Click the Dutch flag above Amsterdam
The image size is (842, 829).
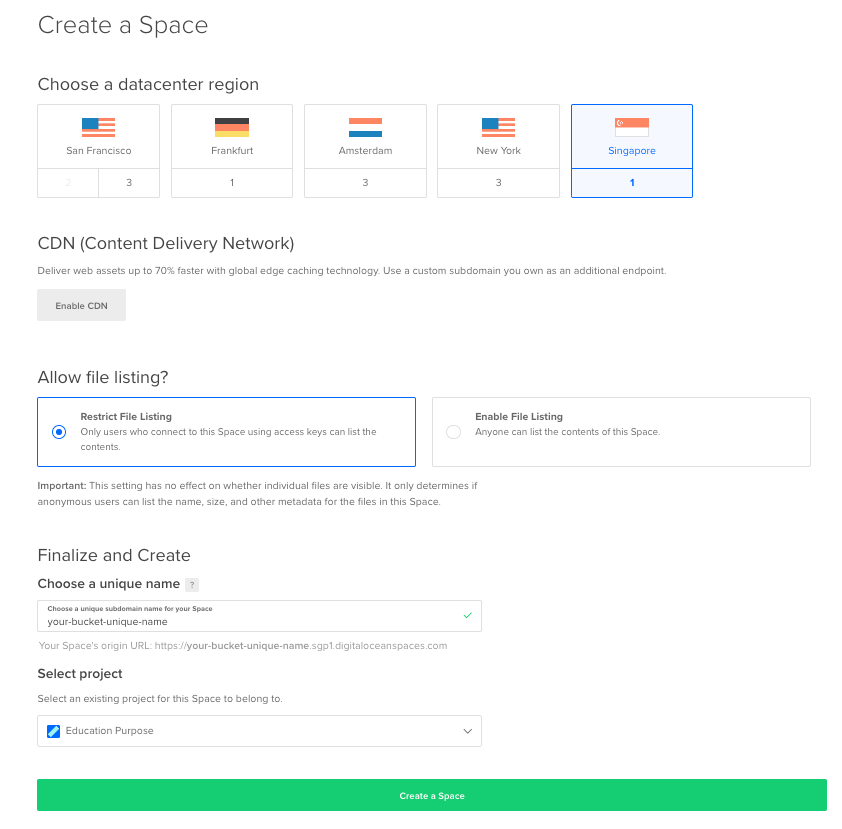pyautogui.click(x=365, y=127)
